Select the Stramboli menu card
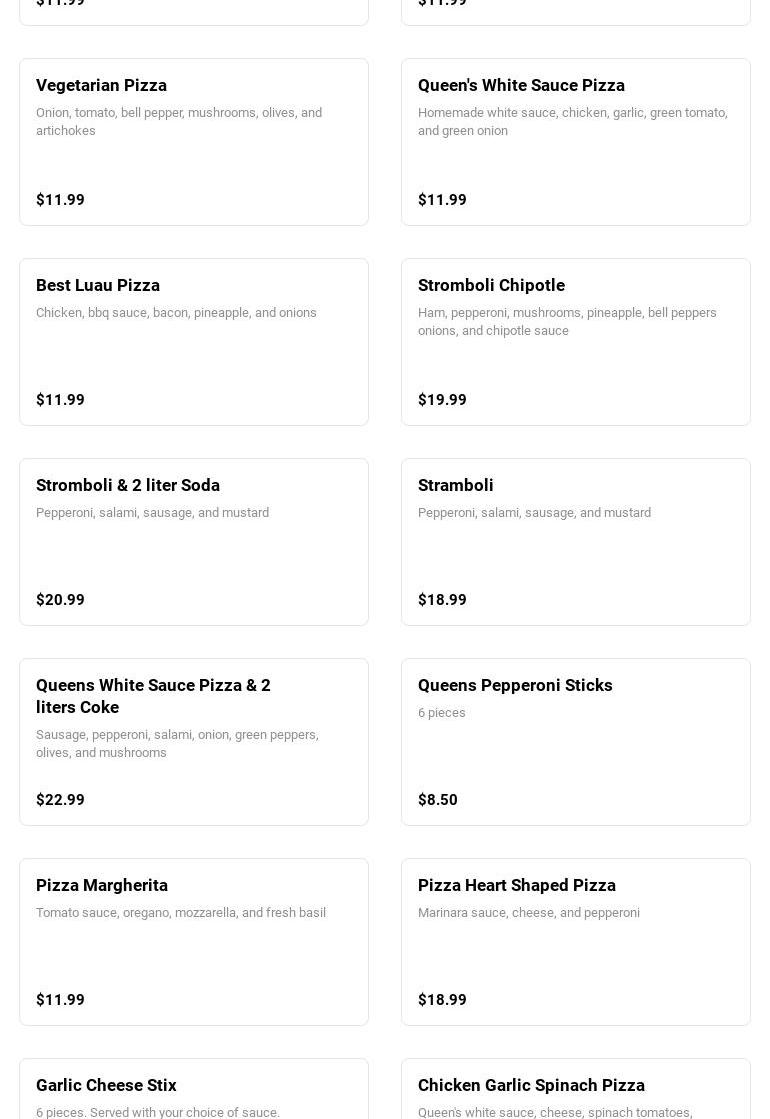The height and width of the screenshot is (1119, 770). point(575,542)
